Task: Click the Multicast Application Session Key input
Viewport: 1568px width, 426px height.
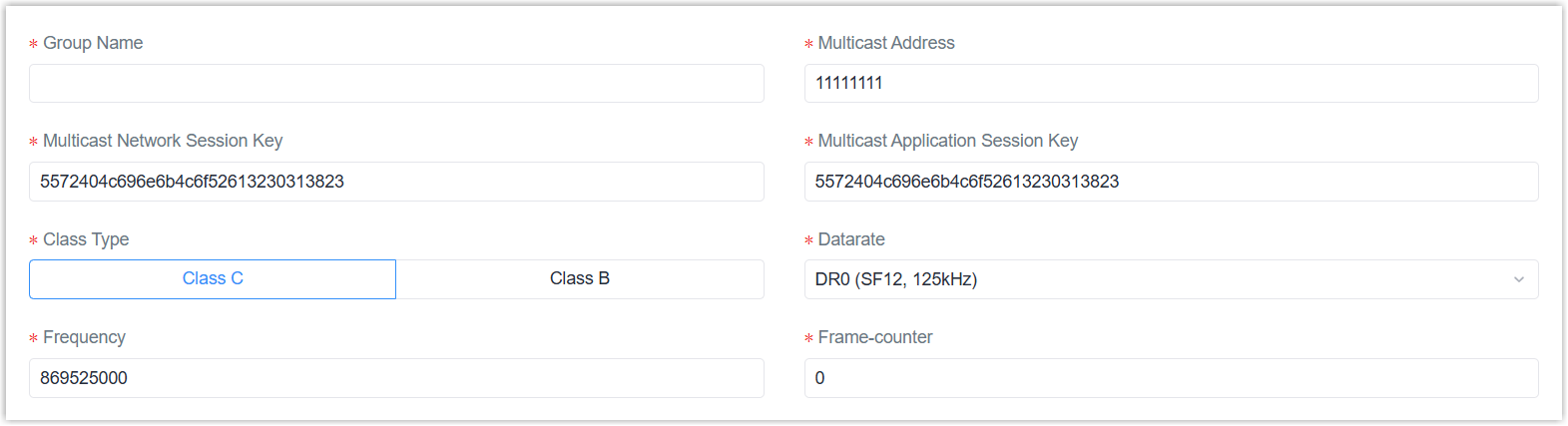Action: (x=1171, y=182)
